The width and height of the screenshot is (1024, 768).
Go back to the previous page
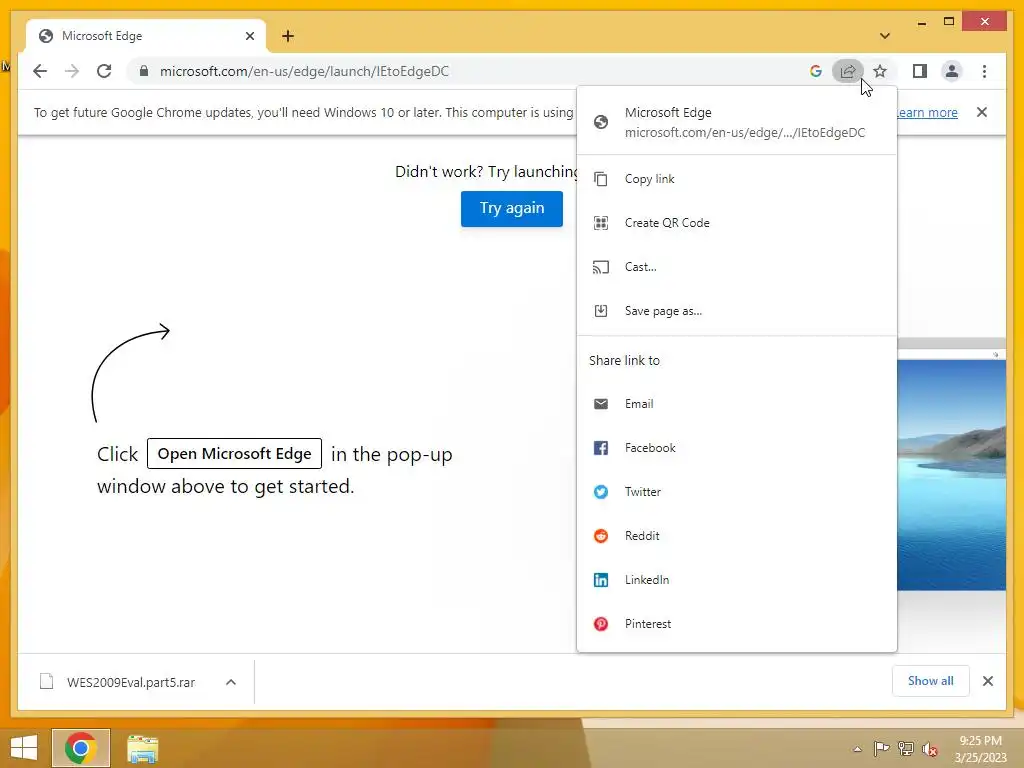point(40,71)
